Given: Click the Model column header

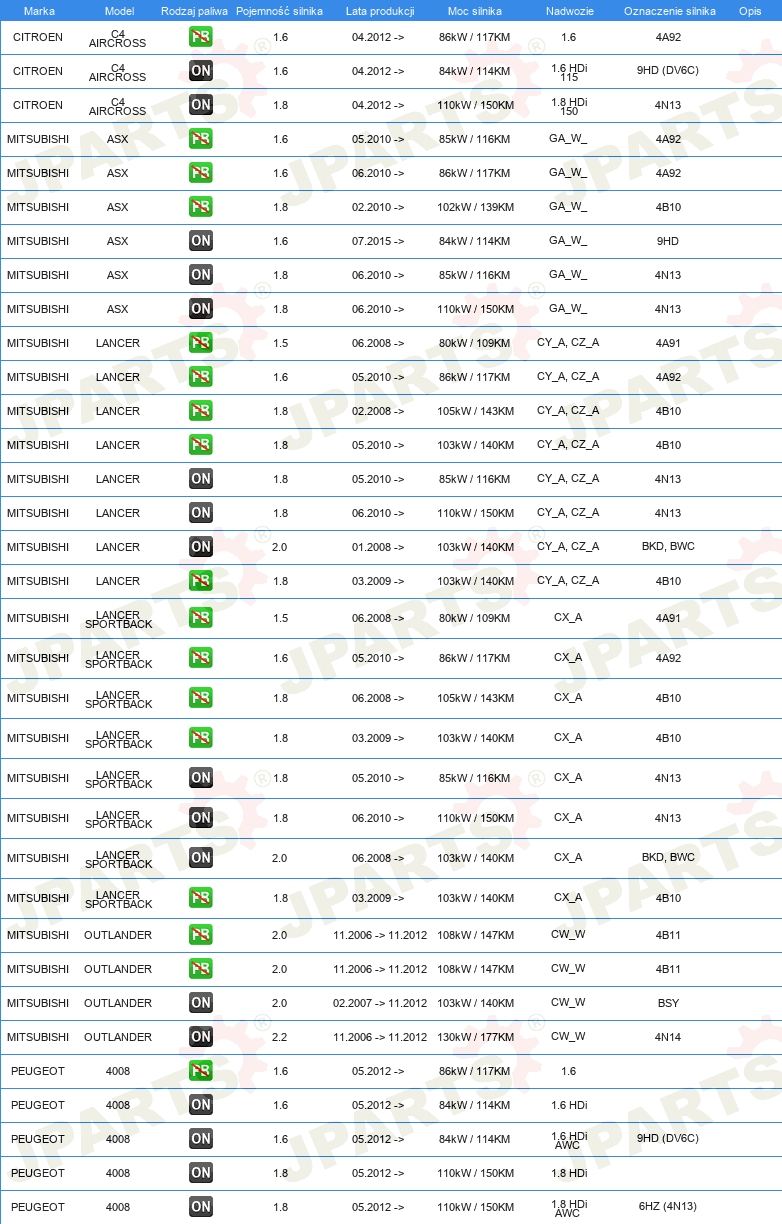Looking at the screenshot, I should tap(118, 11).
